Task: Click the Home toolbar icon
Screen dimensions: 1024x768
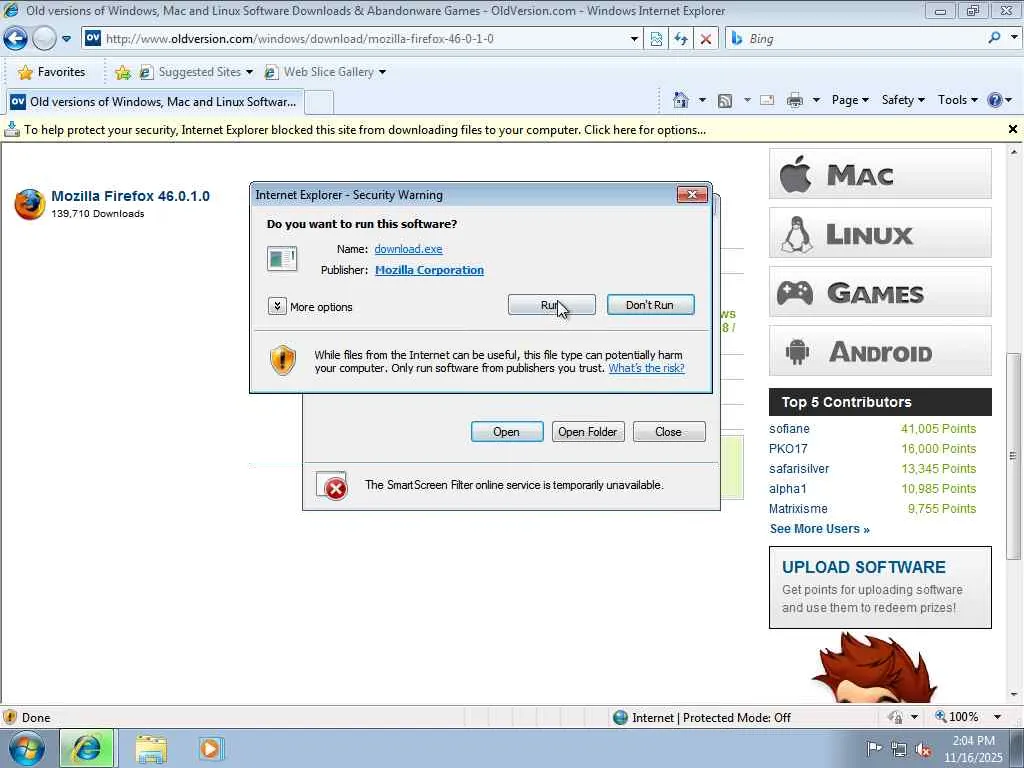Action: coord(680,100)
